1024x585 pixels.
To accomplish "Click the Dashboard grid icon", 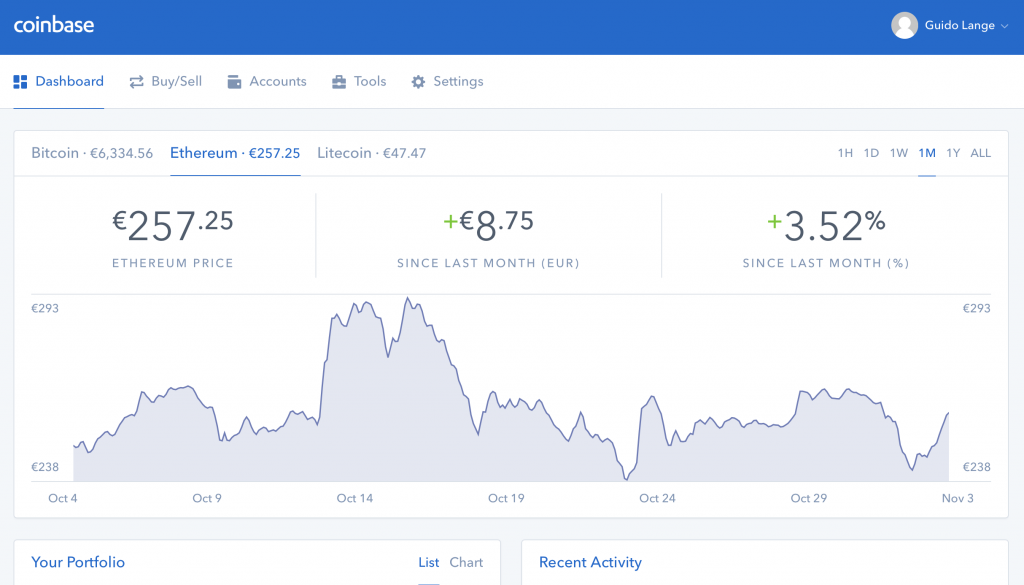I will coord(20,82).
